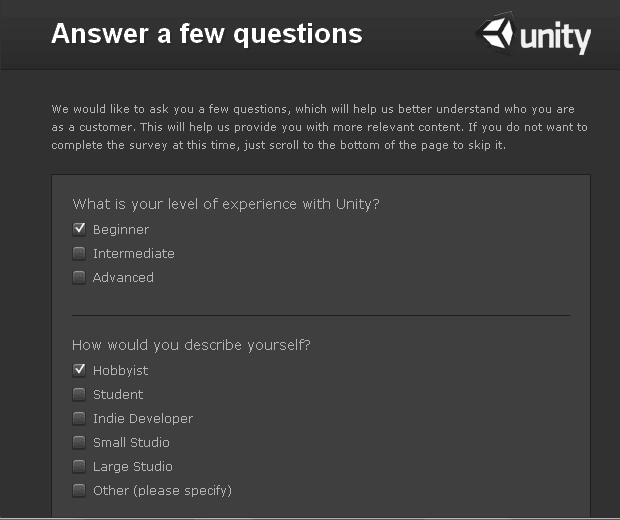Click the 'Intermediate' label text
620x520 pixels.
[134, 254]
